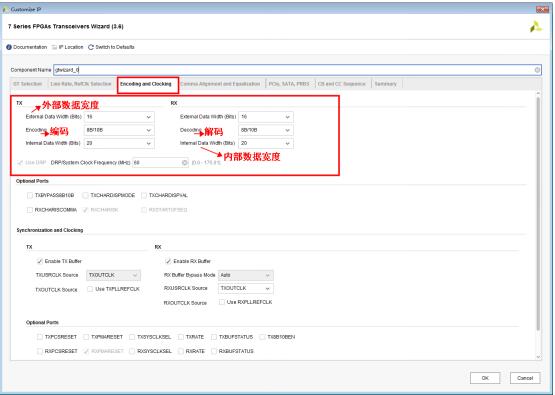The height and width of the screenshot is (395, 555).
Task: Enable the TX8B10BEN port
Action: click(262, 337)
